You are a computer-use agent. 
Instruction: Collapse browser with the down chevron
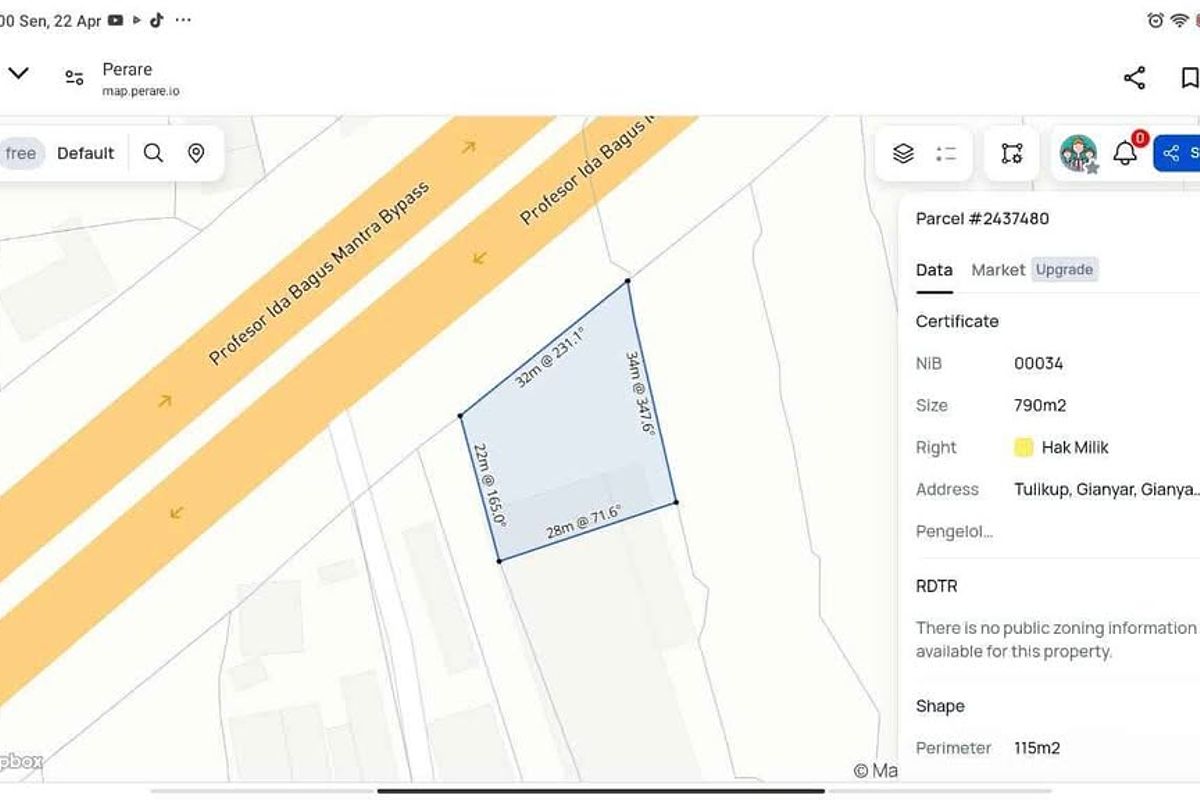click(18, 73)
